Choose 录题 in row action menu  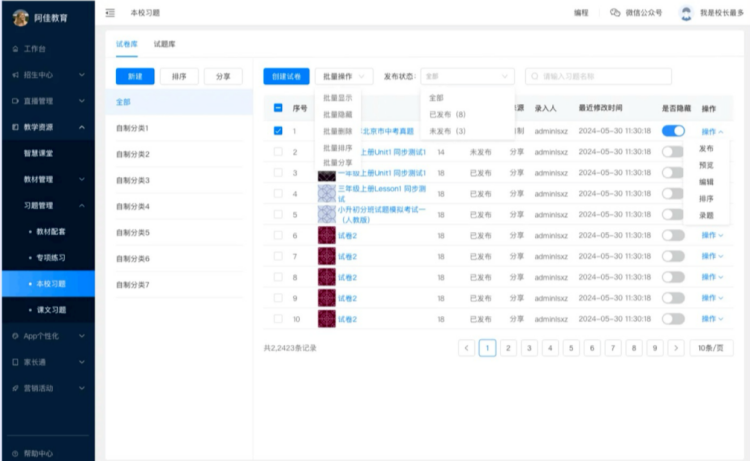tap(706, 215)
